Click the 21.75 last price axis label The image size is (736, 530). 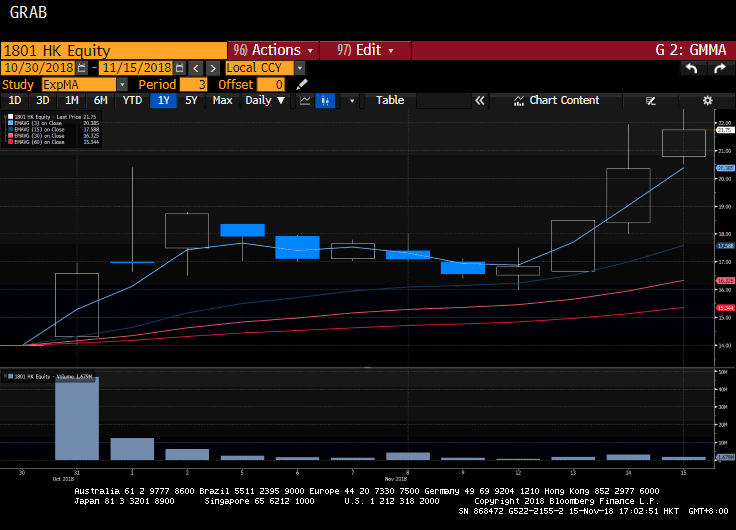pyautogui.click(x=725, y=130)
